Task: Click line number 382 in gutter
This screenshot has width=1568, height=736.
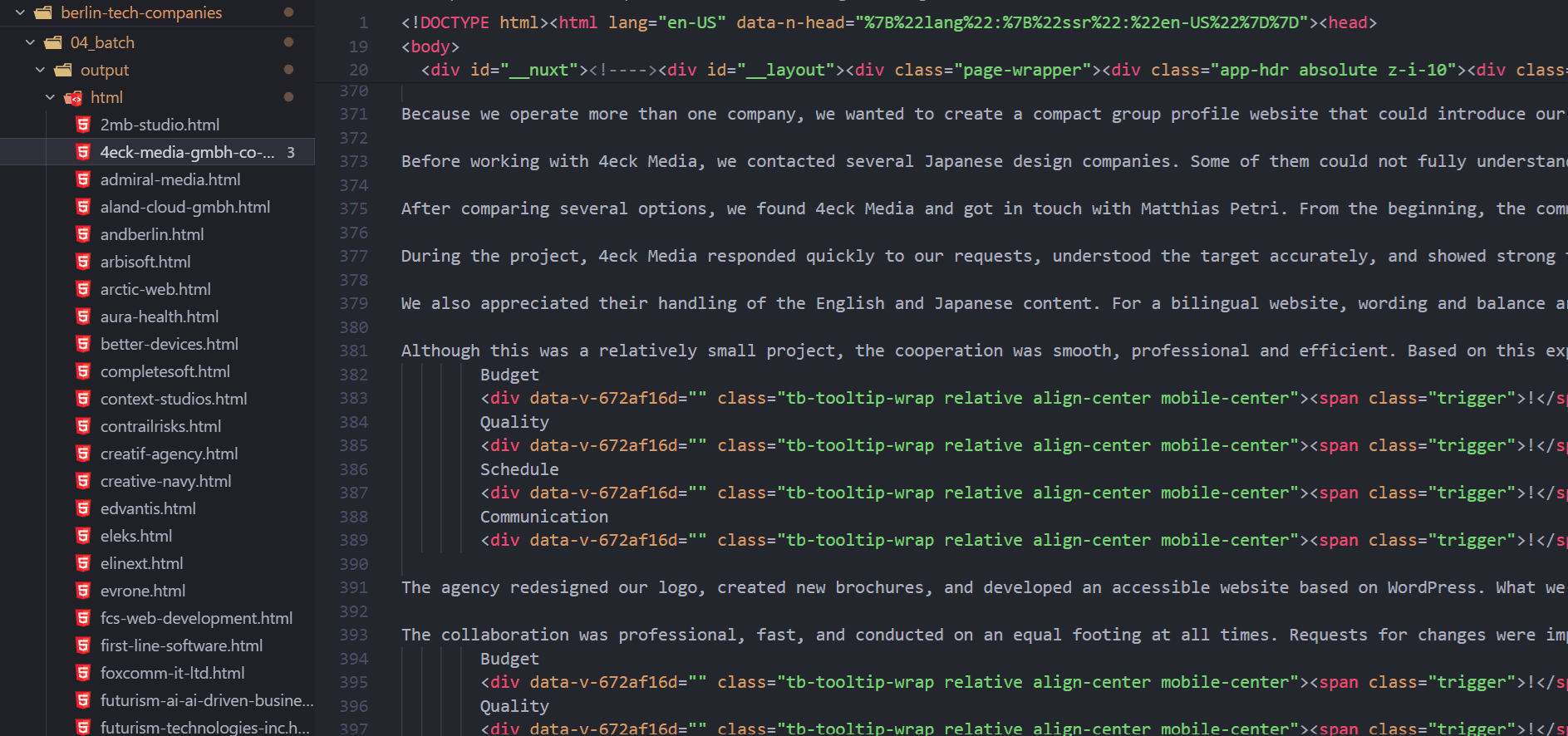Action: (x=354, y=375)
